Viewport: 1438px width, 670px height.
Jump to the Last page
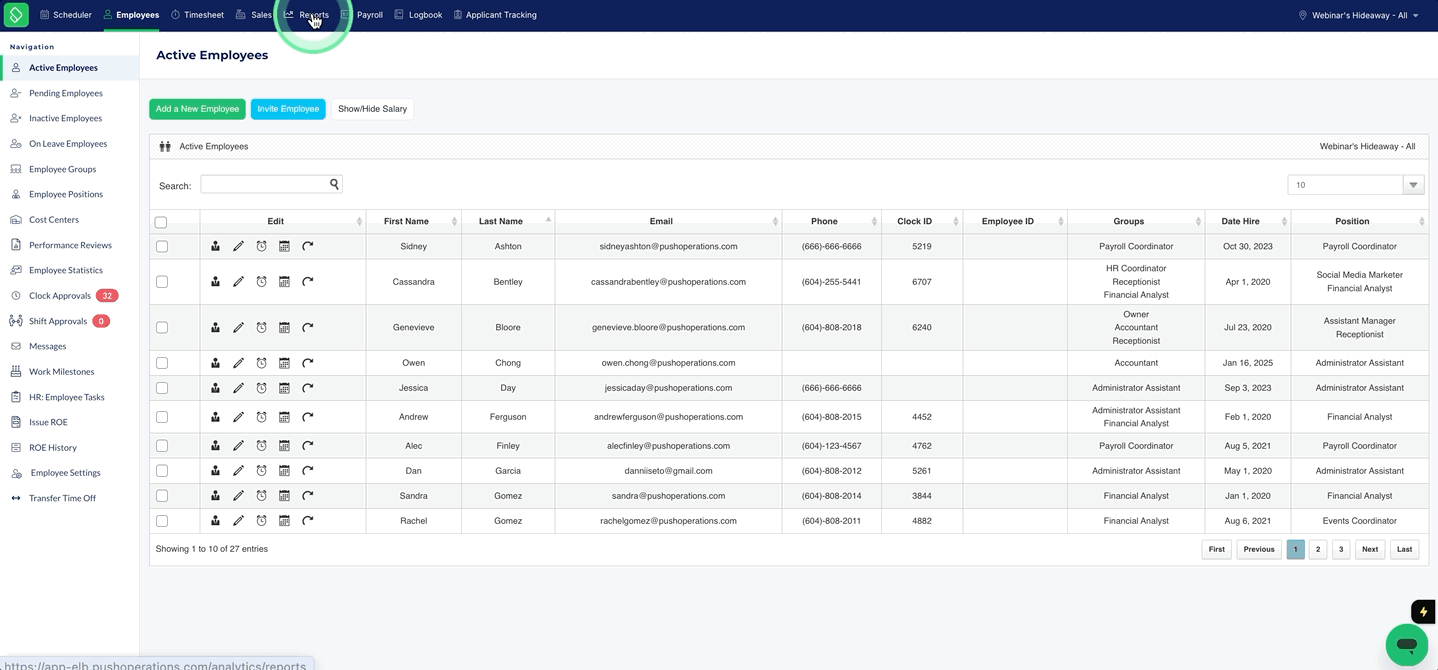point(1404,549)
